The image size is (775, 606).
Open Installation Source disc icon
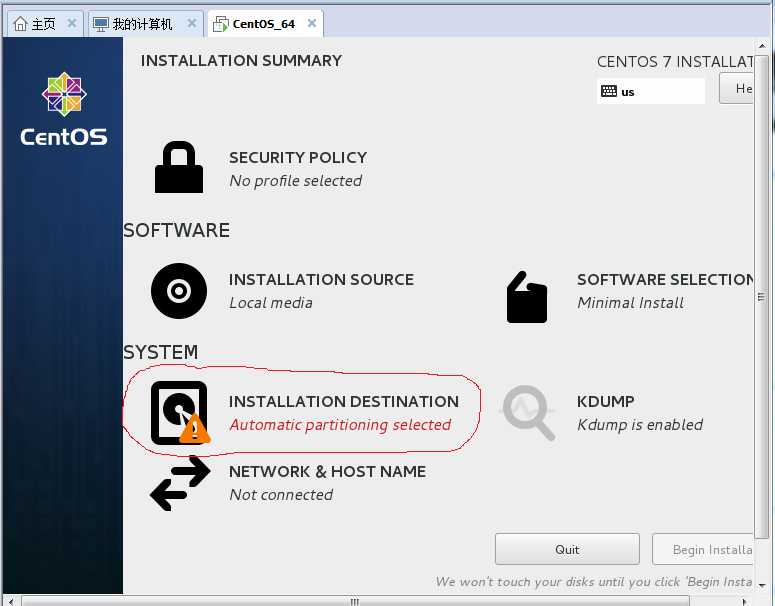tap(179, 291)
